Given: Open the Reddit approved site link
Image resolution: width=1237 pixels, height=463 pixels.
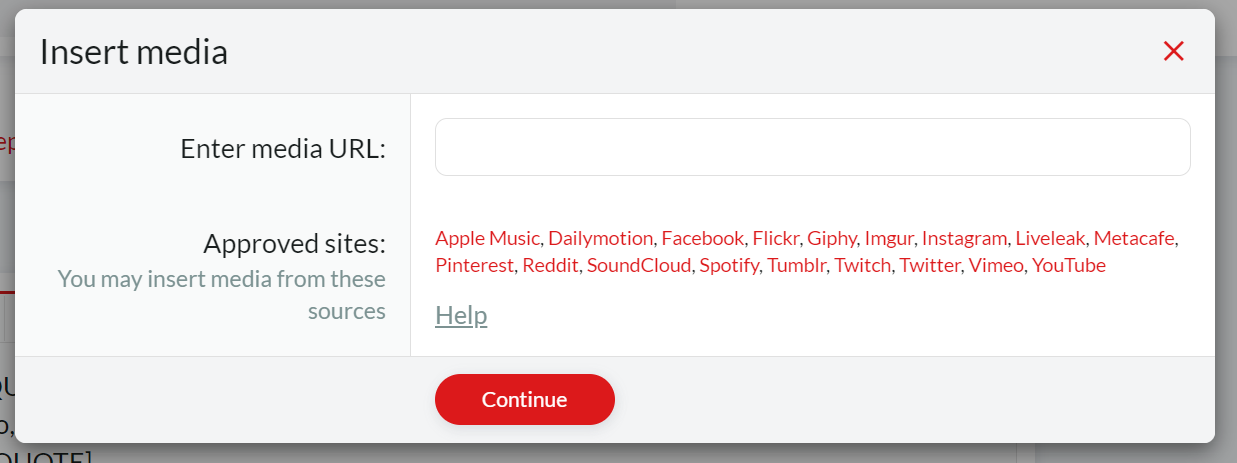Looking at the screenshot, I should [x=550, y=265].
